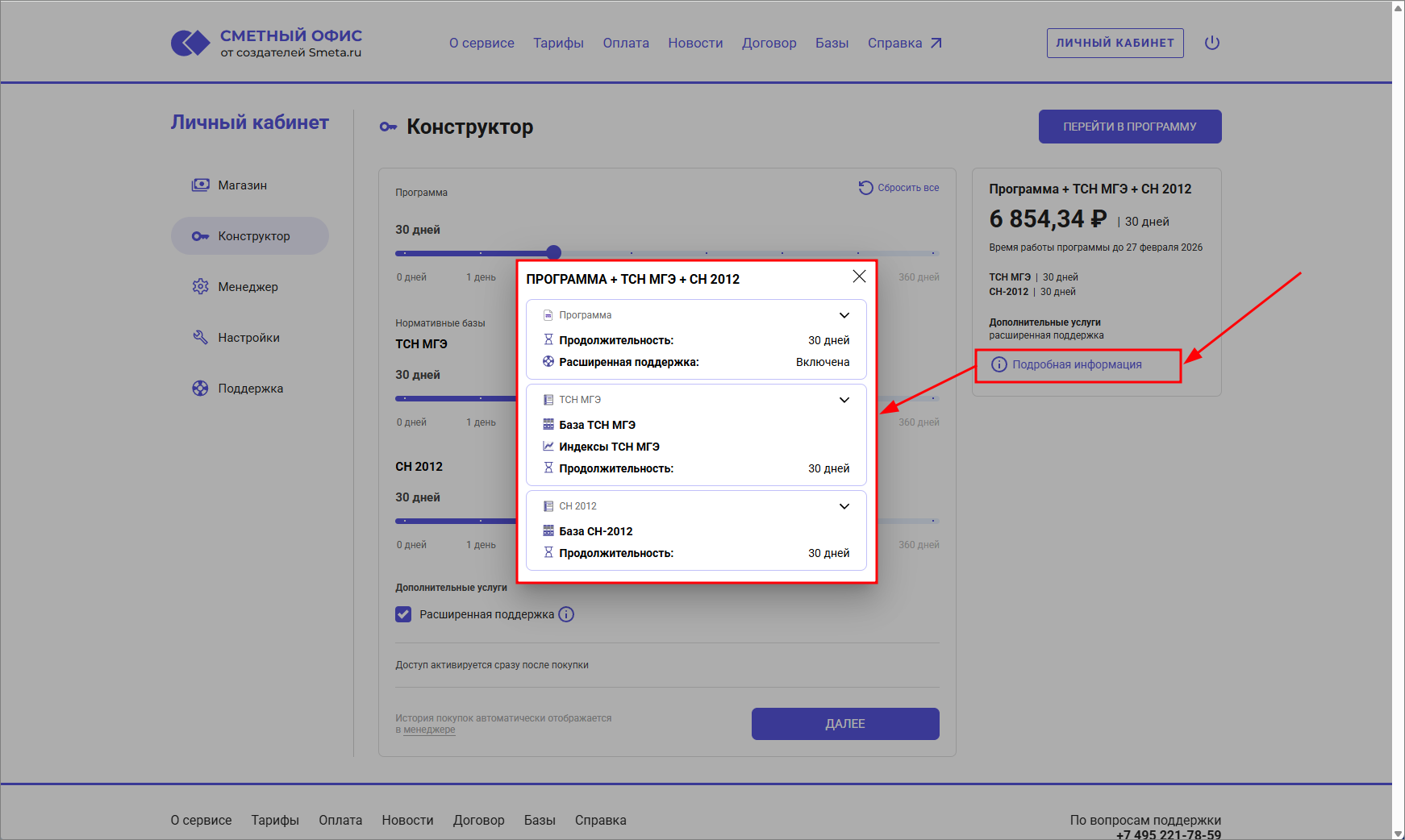Open the Тарифы menu item in header

tap(558, 43)
